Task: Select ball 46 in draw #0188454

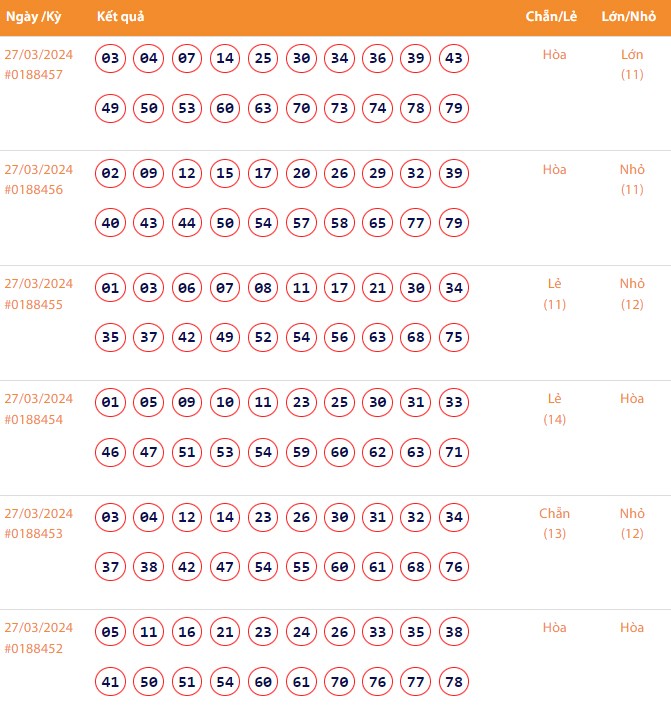Action: (x=111, y=452)
